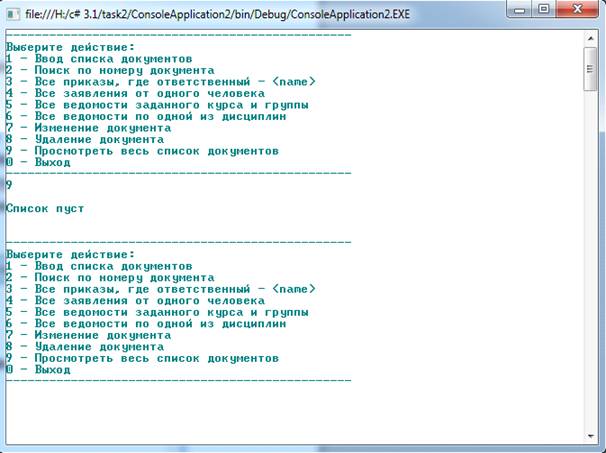
Task: Click the vertical scrollbar thumb
Action: pos(590,69)
